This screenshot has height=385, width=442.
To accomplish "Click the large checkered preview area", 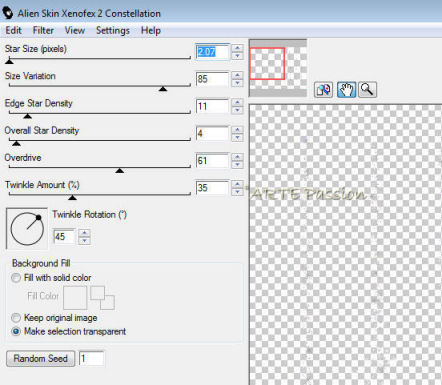I will (x=346, y=245).
